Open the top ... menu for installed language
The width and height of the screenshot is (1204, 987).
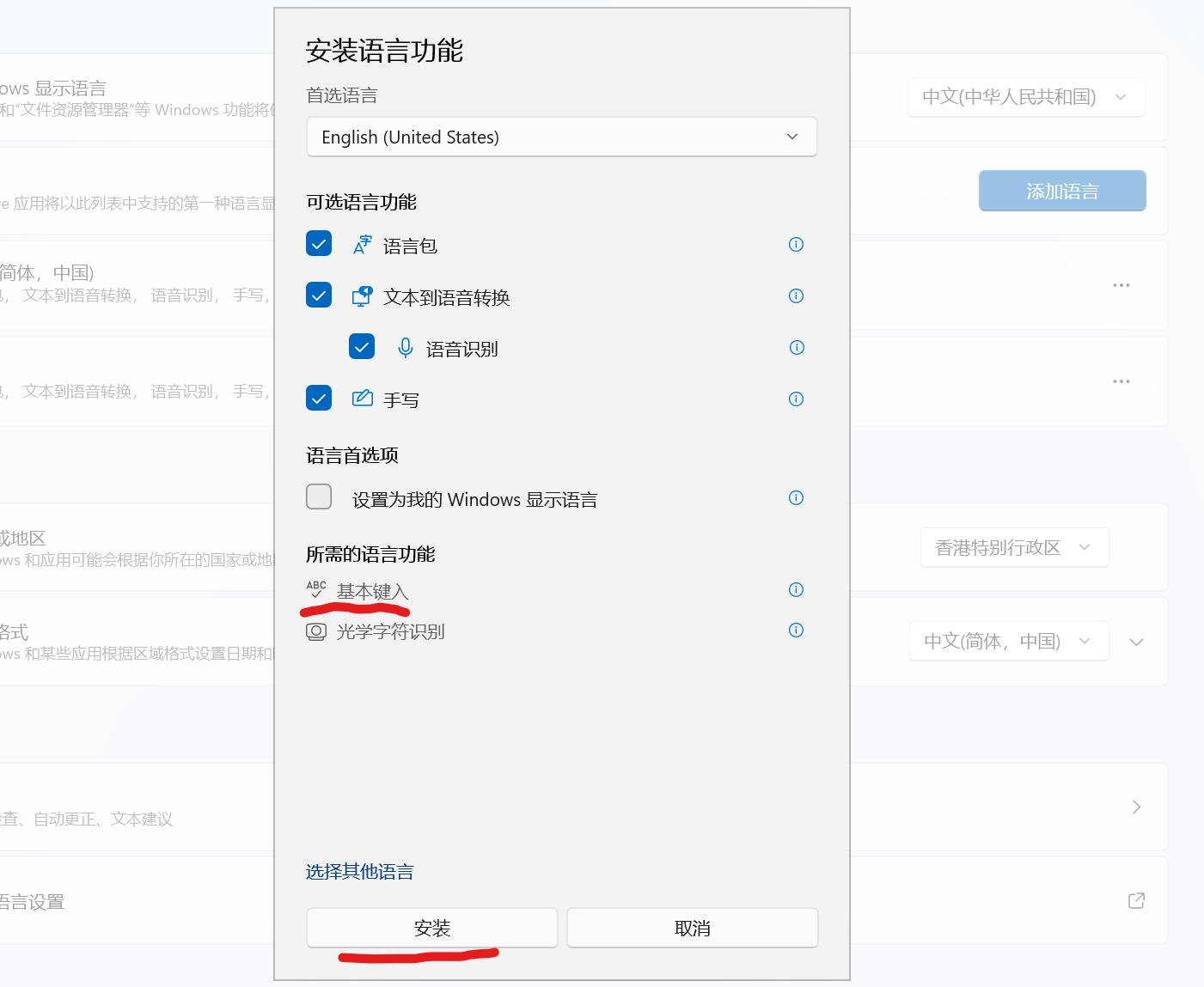(x=1121, y=285)
